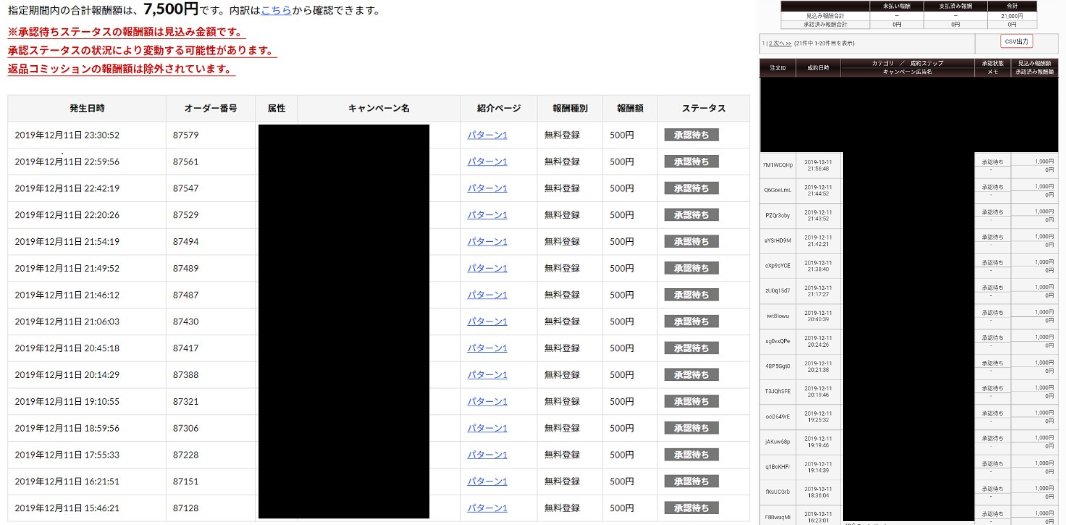This screenshot has width=1066, height=525.
Task: Select timestamp 2019年12月11日 20:45:18
Action: (67, 348)
